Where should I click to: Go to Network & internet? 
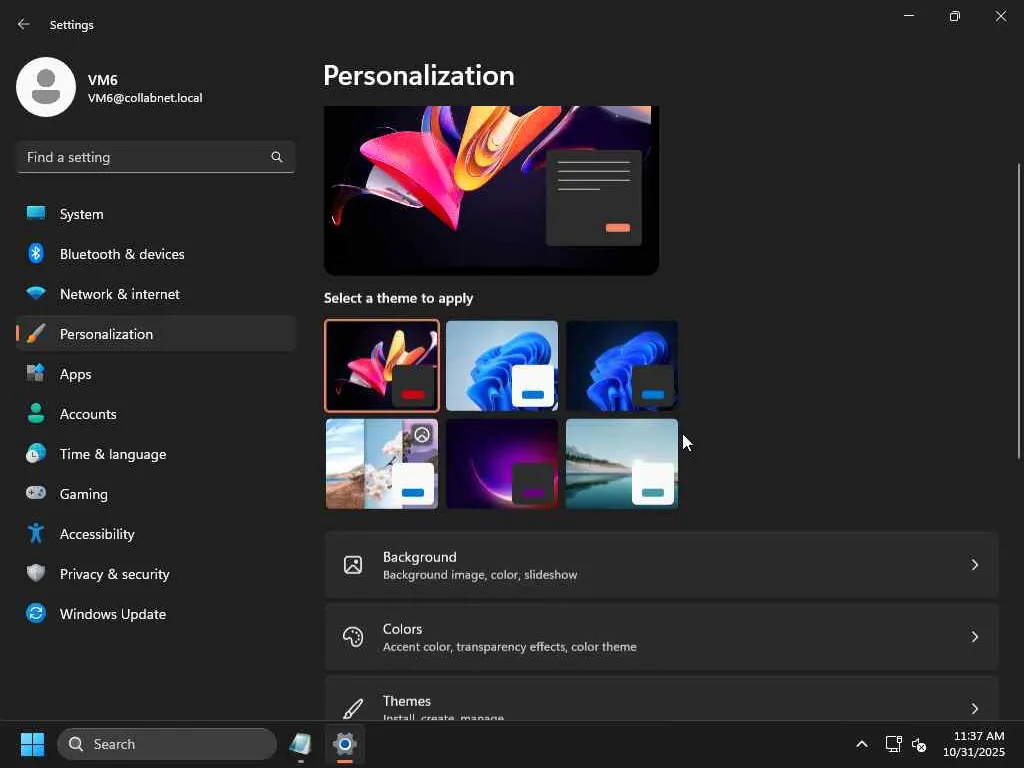click(x=155, y=294)
